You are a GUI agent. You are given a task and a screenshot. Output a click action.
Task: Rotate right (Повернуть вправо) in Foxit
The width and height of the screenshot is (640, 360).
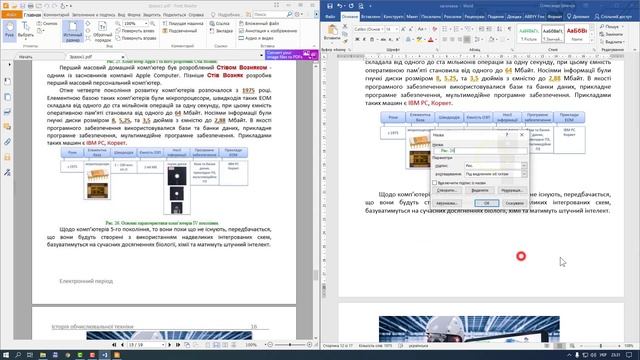tap(136, 38)
